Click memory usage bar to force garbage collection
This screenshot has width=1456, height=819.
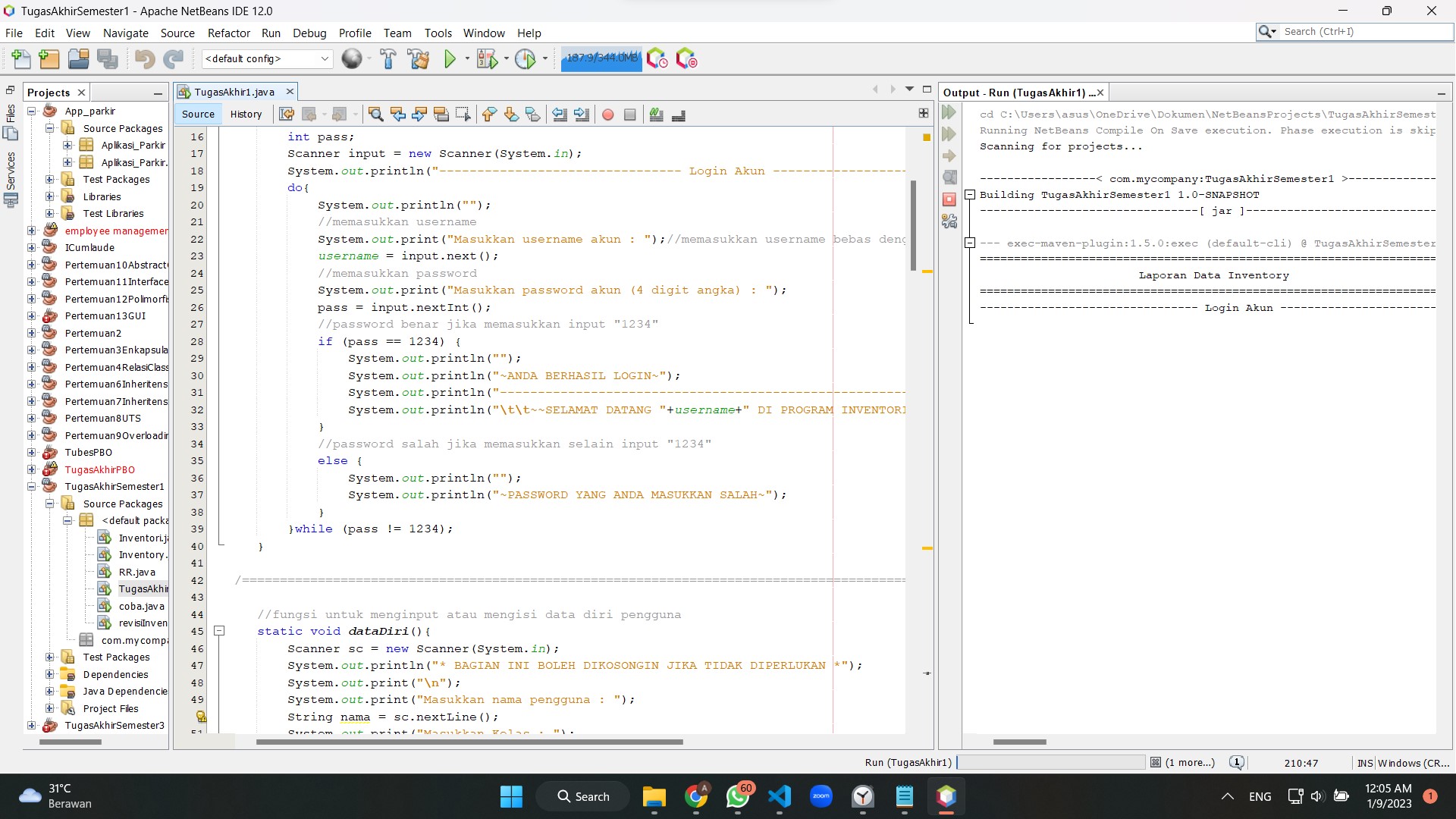click(x=601, y=58)
